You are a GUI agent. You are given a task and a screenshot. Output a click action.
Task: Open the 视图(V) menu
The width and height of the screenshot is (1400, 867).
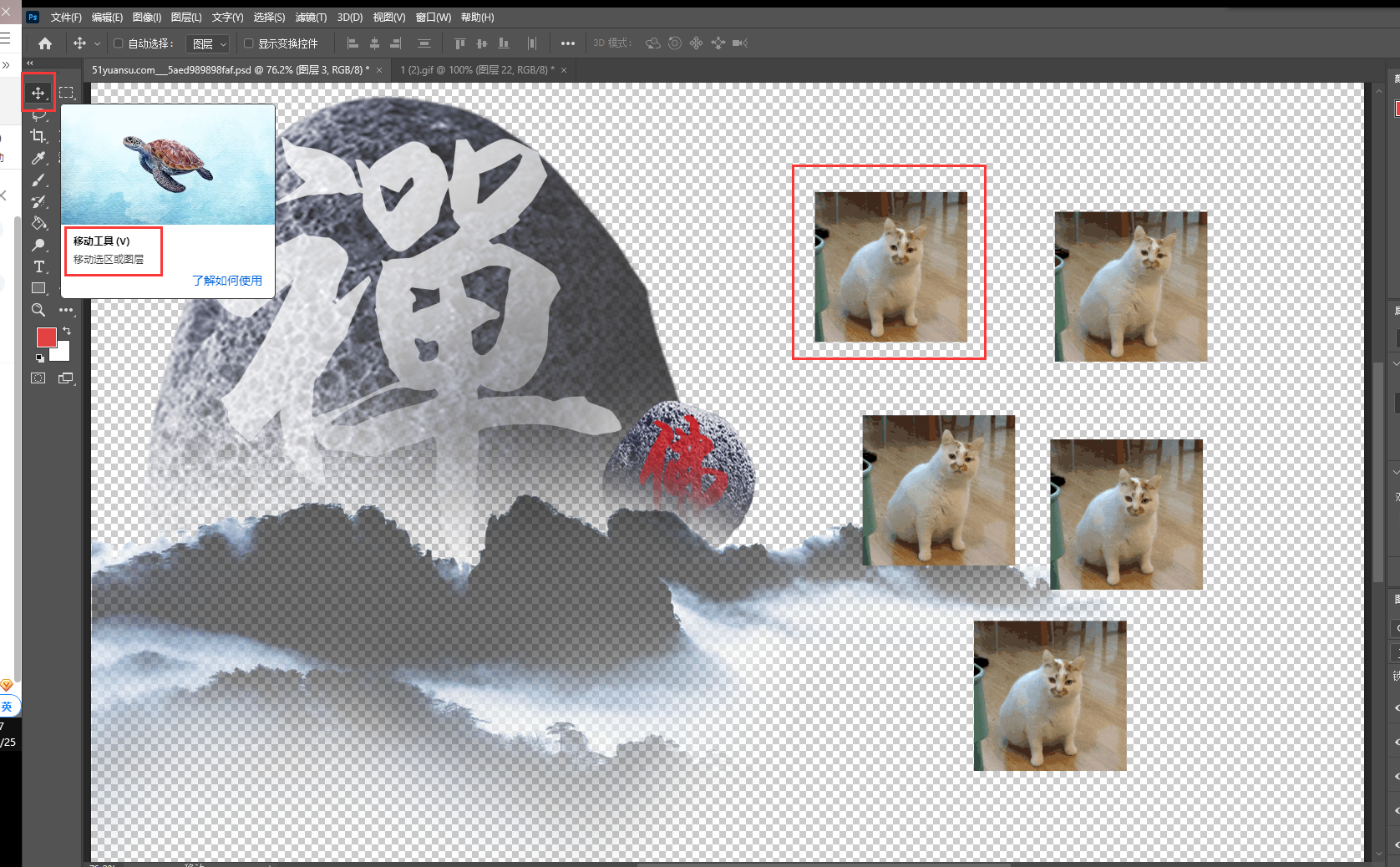(x=389, y=18)
